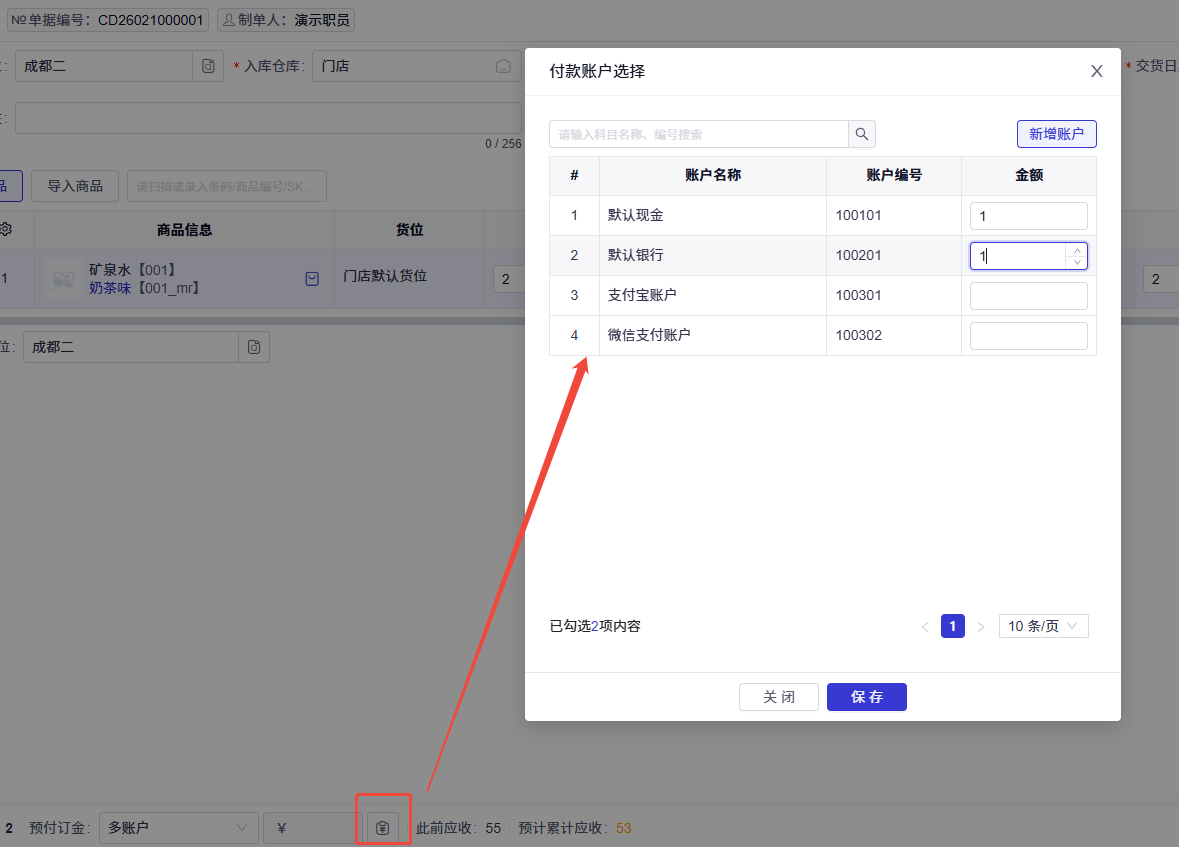Click the document number CD26021000001 tag

point(108,20)
